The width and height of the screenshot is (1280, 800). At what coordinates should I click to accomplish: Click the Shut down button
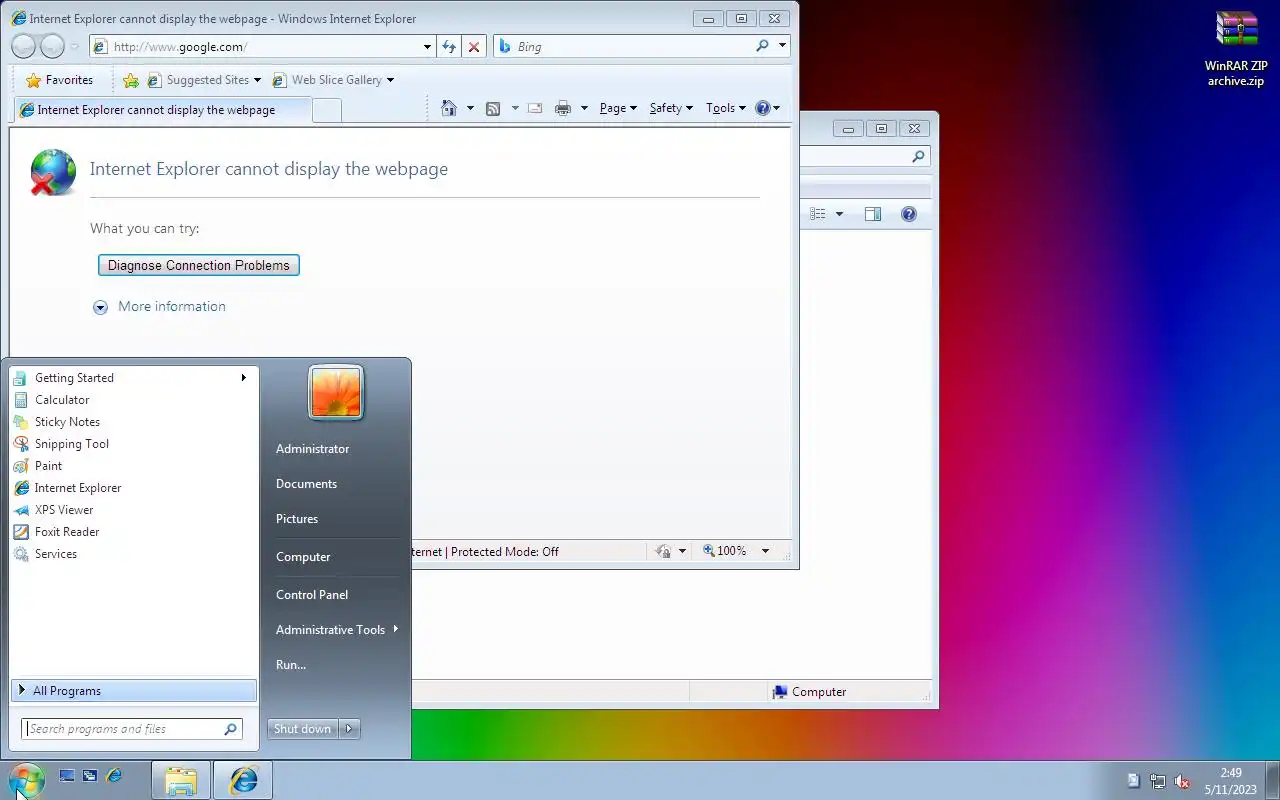click(x=303, y=729)
